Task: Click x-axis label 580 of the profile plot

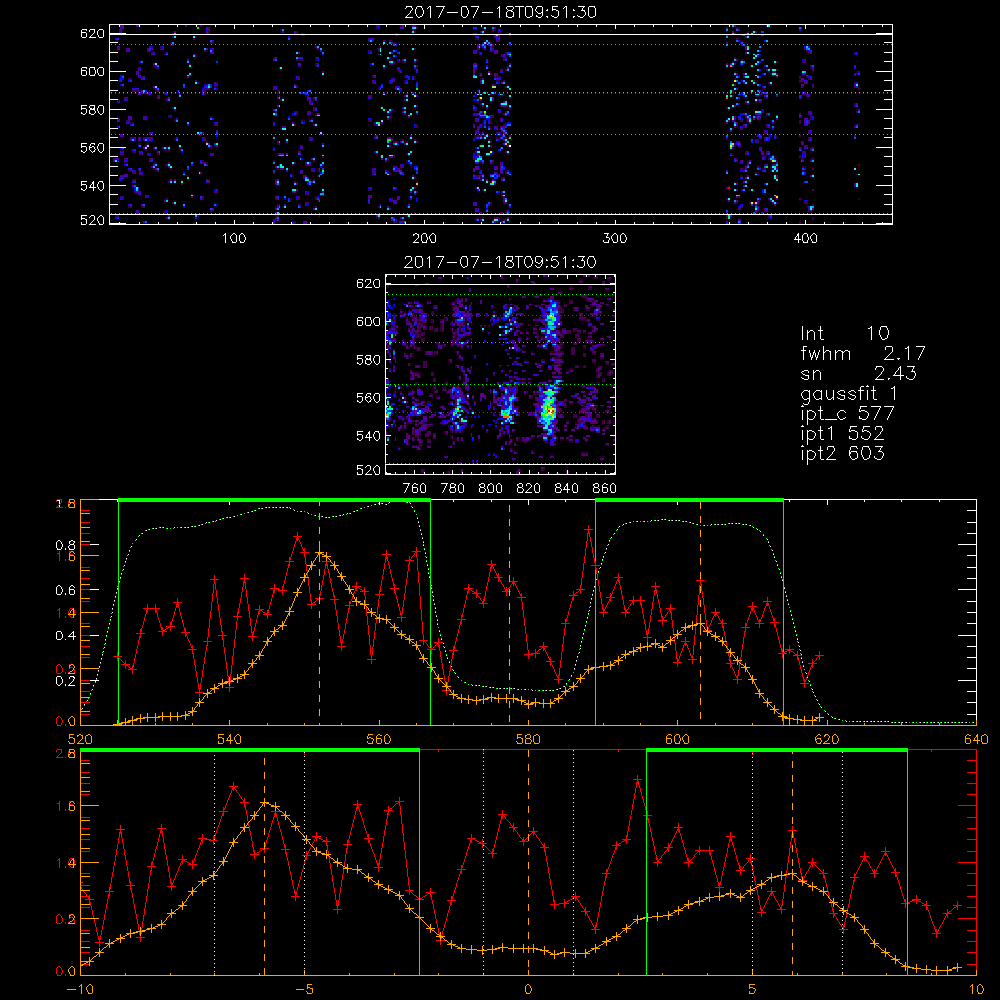Action: (528, 739)
